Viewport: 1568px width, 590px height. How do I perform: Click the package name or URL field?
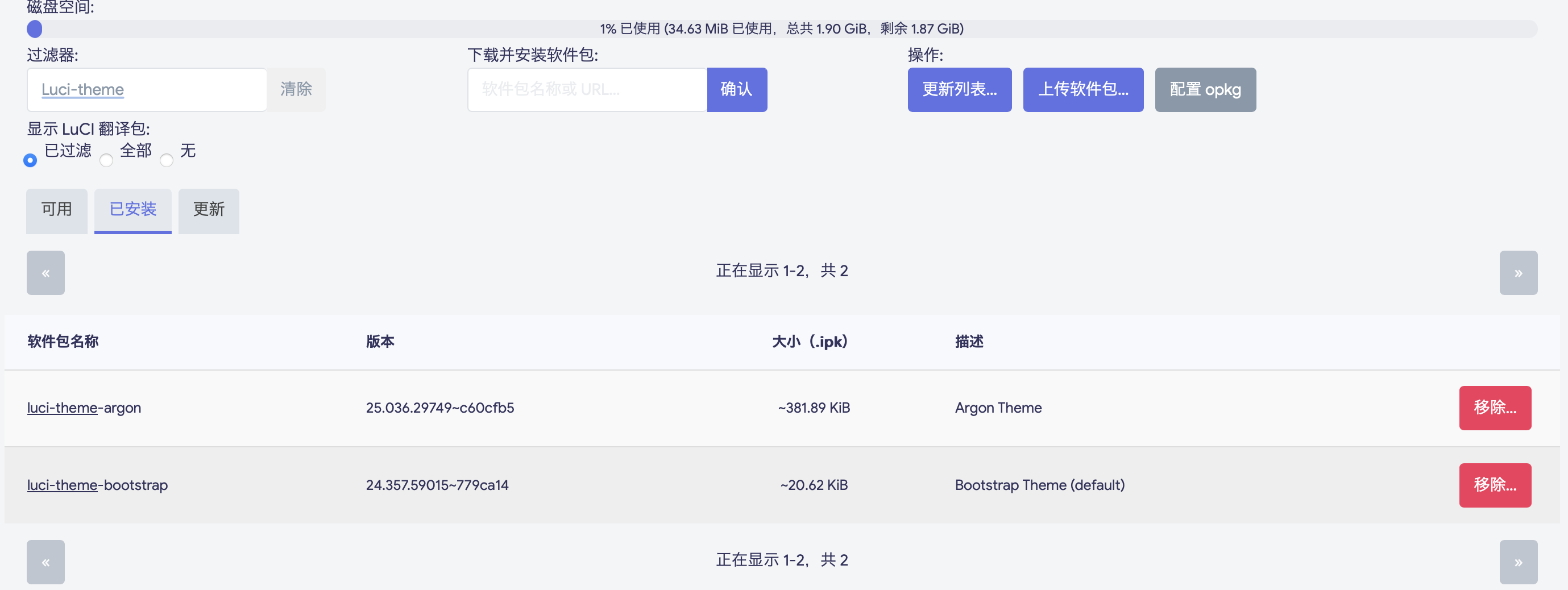click(587, 90)
